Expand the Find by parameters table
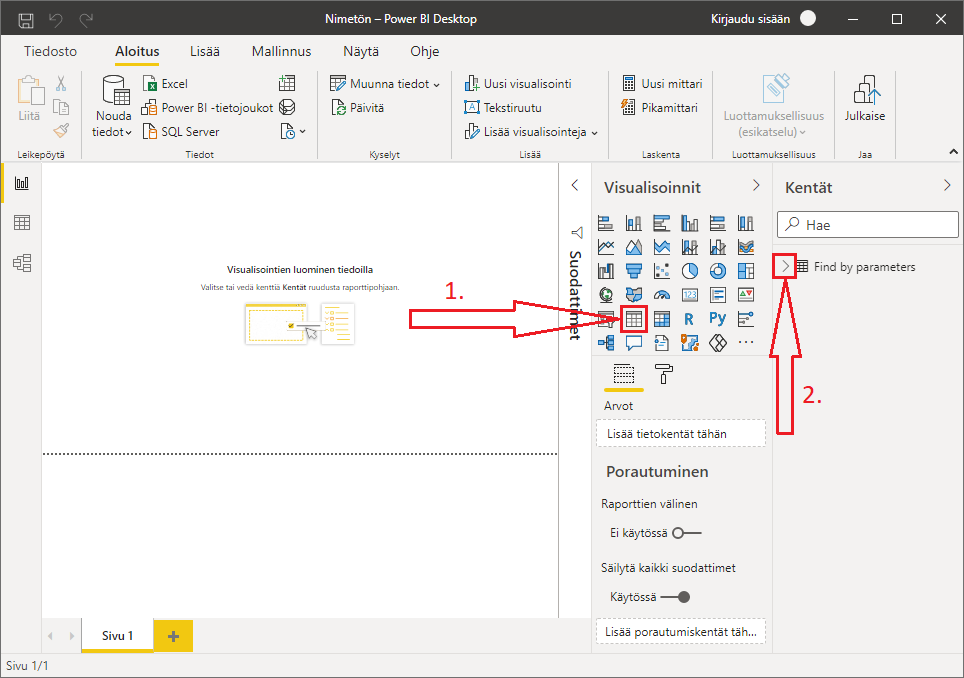This screenshot has width=964, height=678. pos(786,266)
